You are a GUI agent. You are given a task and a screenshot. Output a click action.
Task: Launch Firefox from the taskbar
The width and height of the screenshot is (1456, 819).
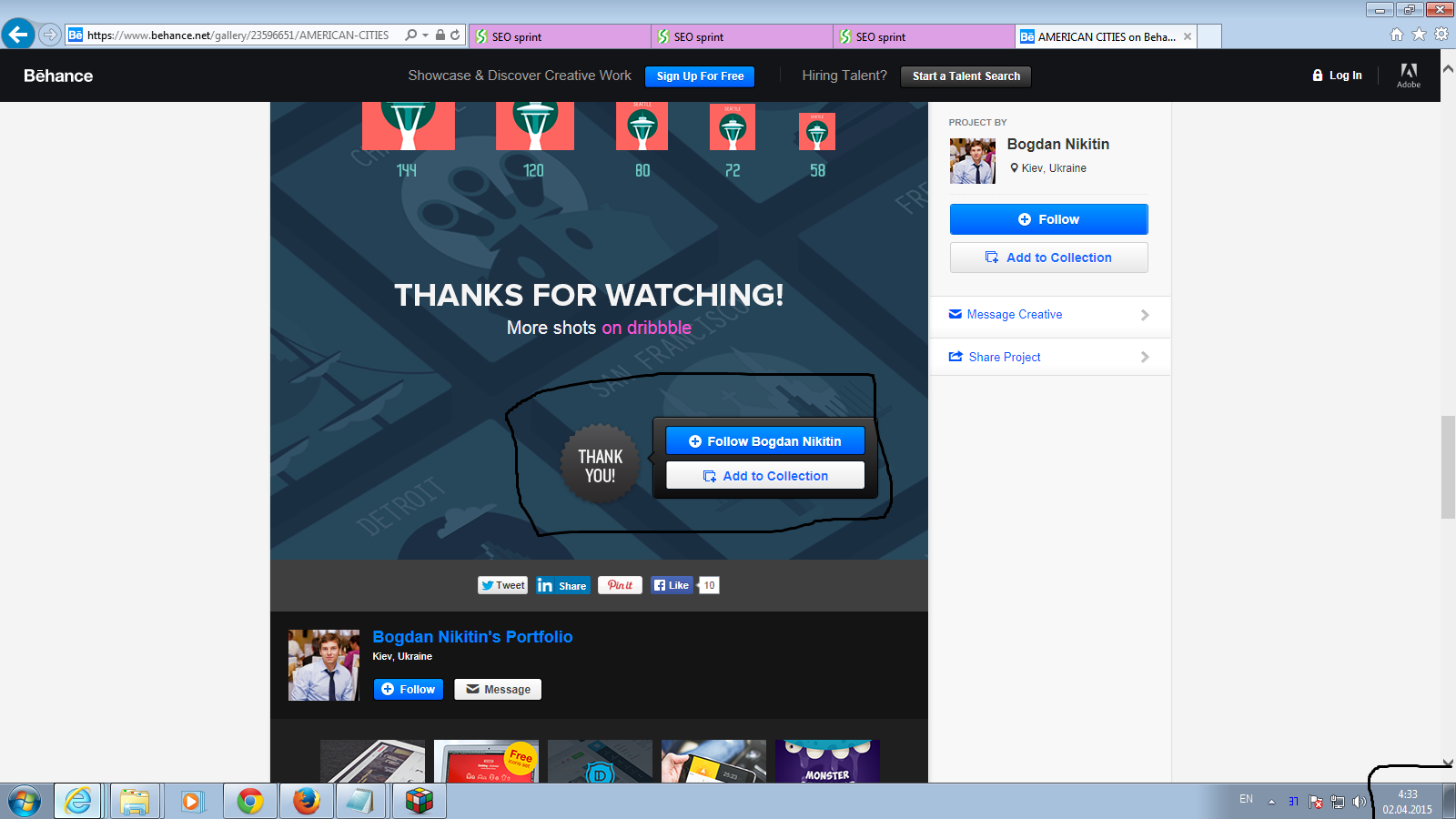pos(306,801)
